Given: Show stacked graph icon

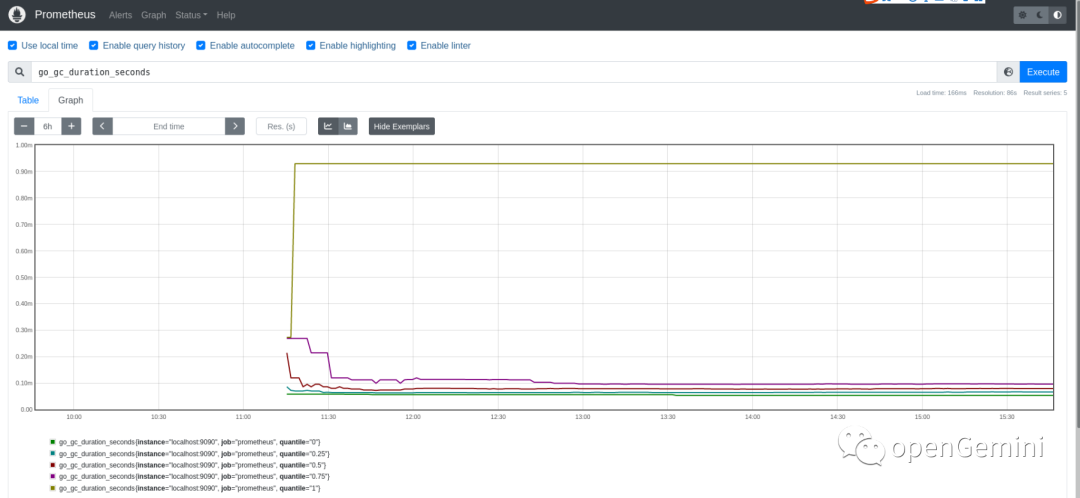Looking at the screenshot, I should coord(348,126).
